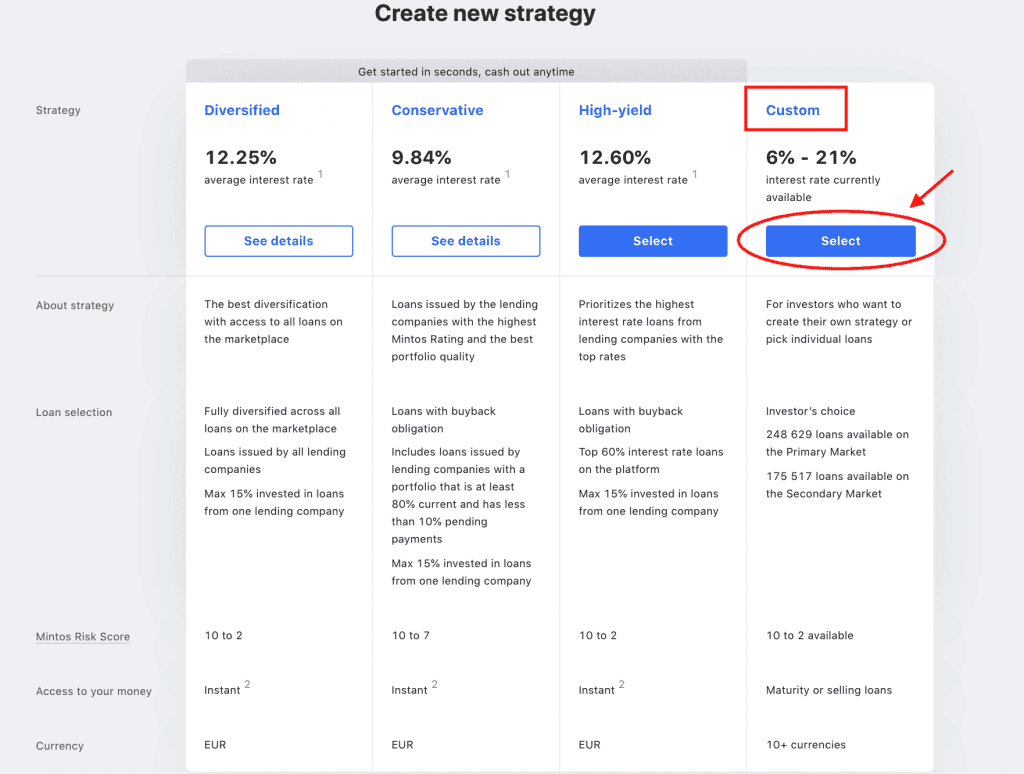Image resolution: width=1024 pixels, height=774 pixels.
Task: Click footnote 1 beside High-yield average interest rate
Action: point(695,175)
